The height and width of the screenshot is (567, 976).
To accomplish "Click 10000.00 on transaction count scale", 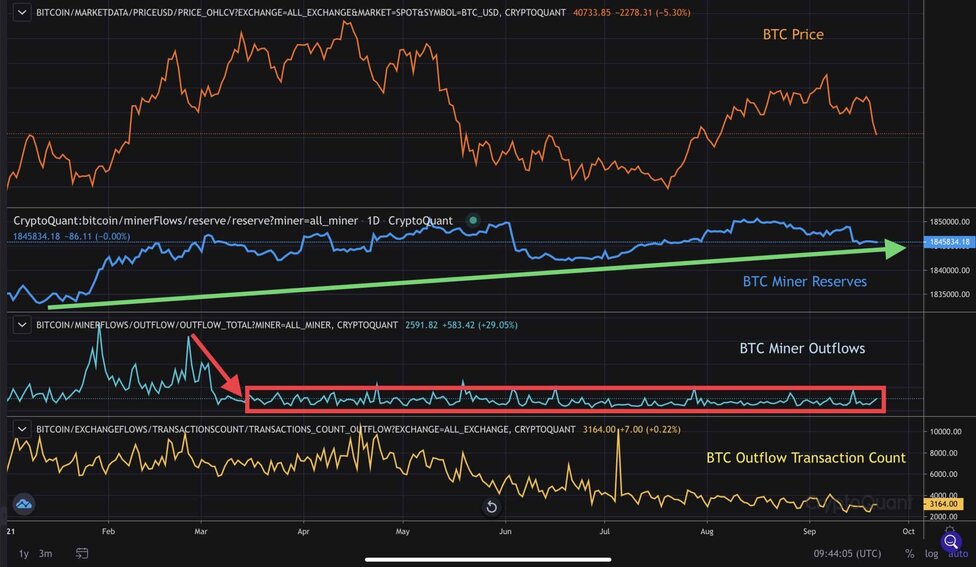I will [946, 432].
